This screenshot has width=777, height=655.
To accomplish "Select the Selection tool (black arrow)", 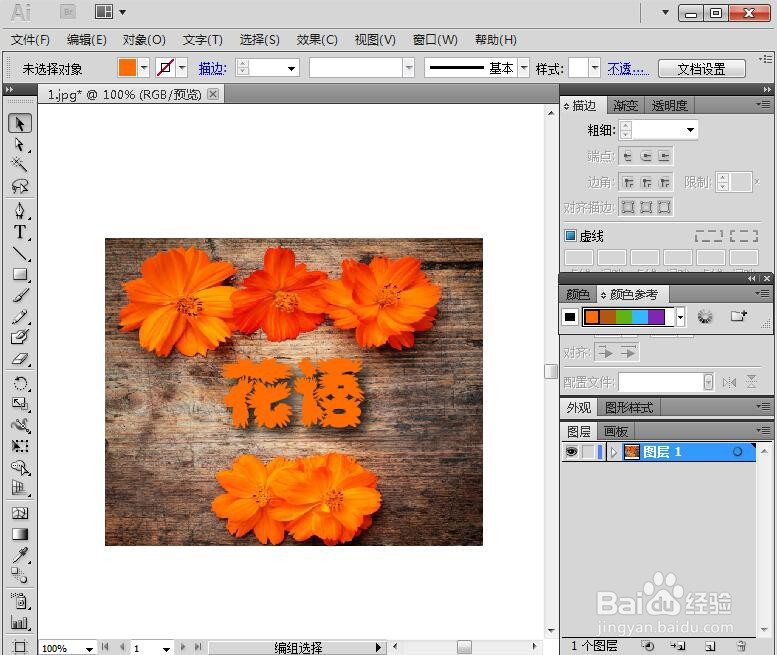I will tap(20, 123).
